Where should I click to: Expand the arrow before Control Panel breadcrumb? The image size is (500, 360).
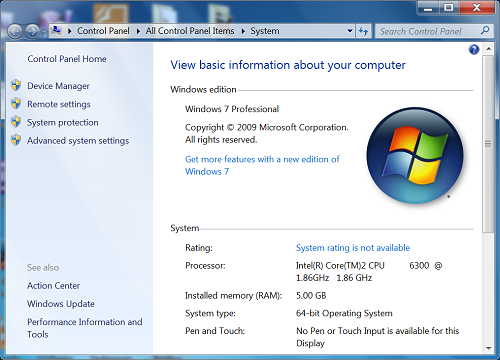pos(70,31)
